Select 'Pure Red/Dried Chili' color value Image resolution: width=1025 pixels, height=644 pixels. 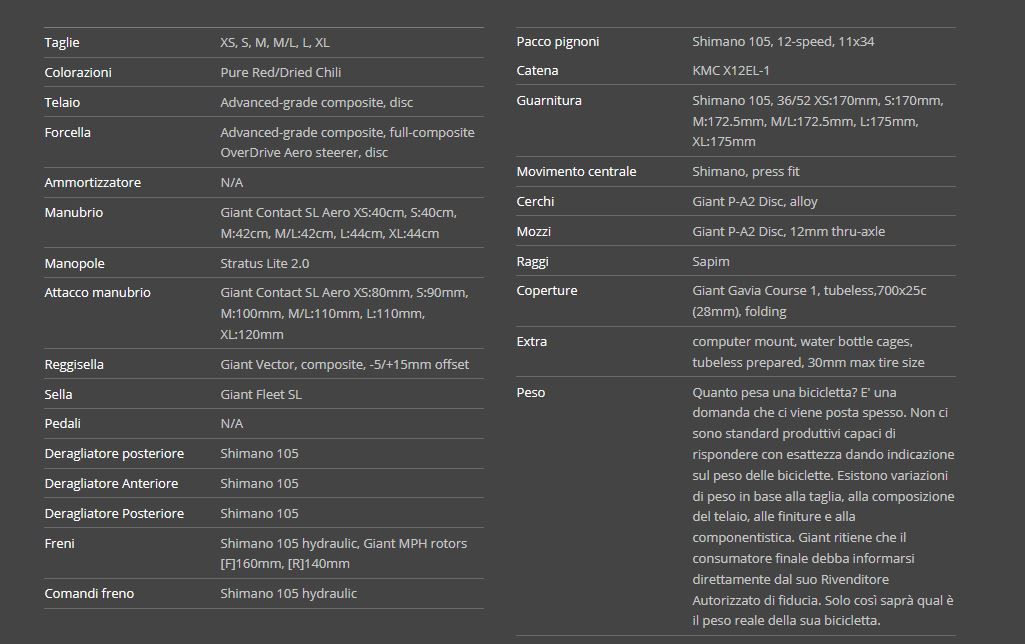click(280, 73)
